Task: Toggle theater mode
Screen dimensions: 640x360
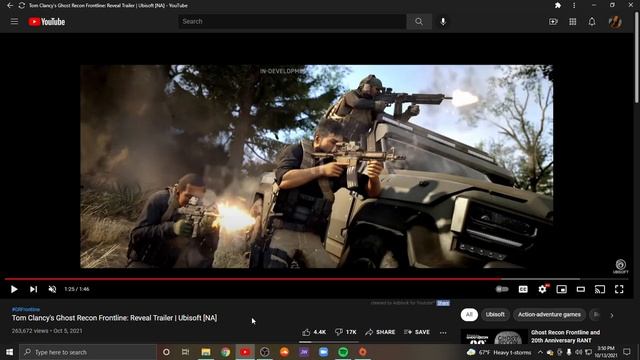Action: pyautogui.click(x=581, y=289)
